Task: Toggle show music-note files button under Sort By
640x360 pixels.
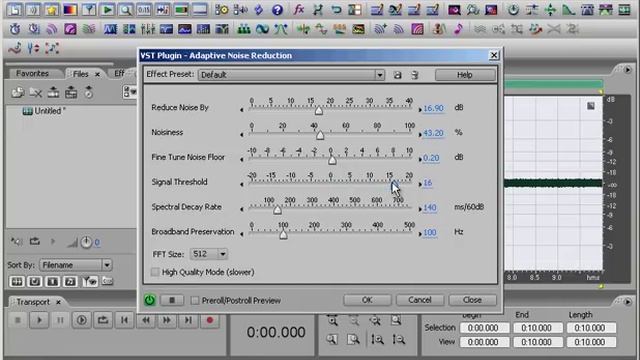Action: click(71, 281)
